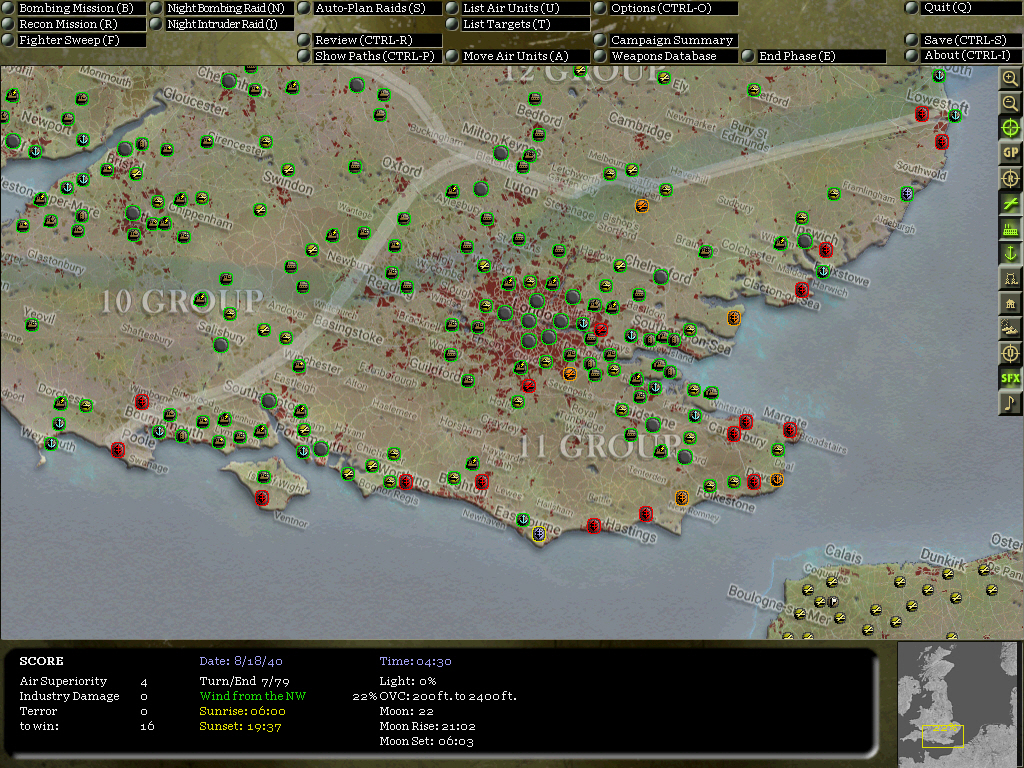Select orange icon east of Southend-on-Sea
Screen dimensions: 1024x768
coord(734,318)
